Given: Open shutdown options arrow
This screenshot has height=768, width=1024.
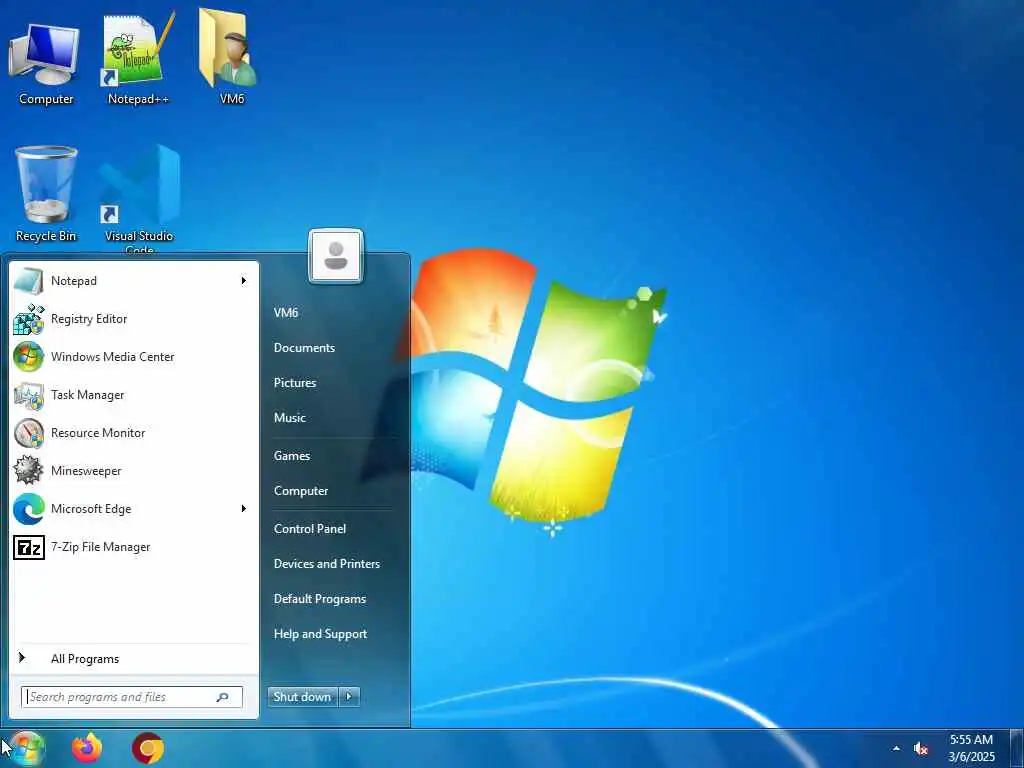Looking at the screenshot, I should click(349, 697).
